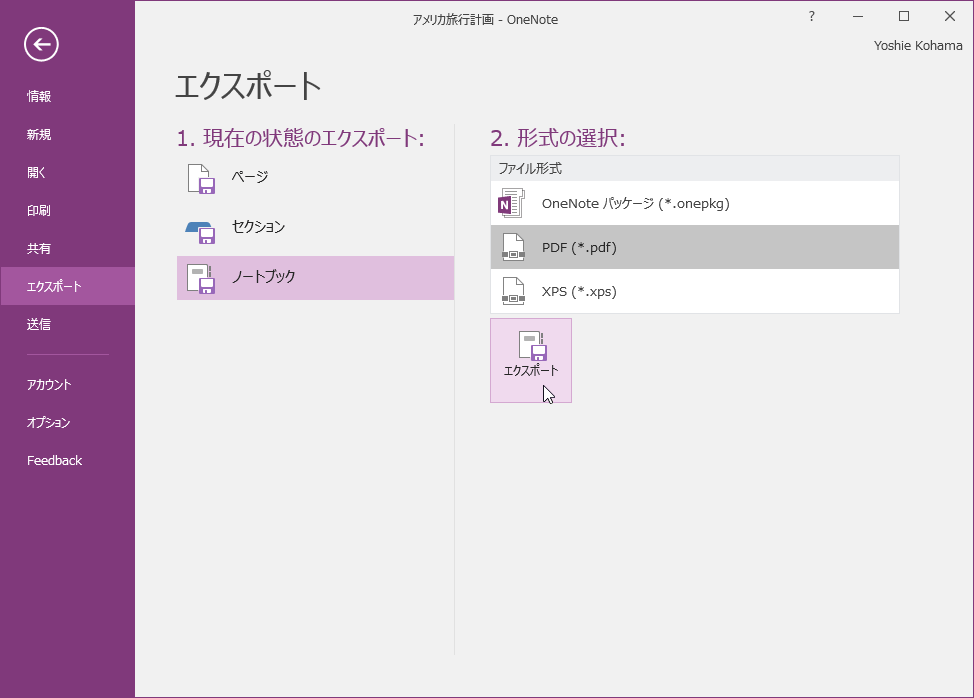The width and height of the screenshot is (974, 698).
Task: Click the Section export icon
Action: pyautogui.click(x=201, y=229)
